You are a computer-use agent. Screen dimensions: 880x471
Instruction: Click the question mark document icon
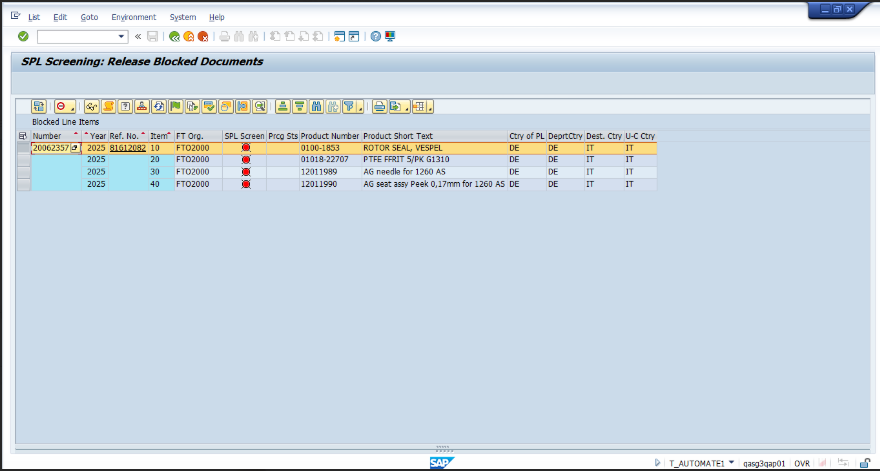tap(125, 106)
